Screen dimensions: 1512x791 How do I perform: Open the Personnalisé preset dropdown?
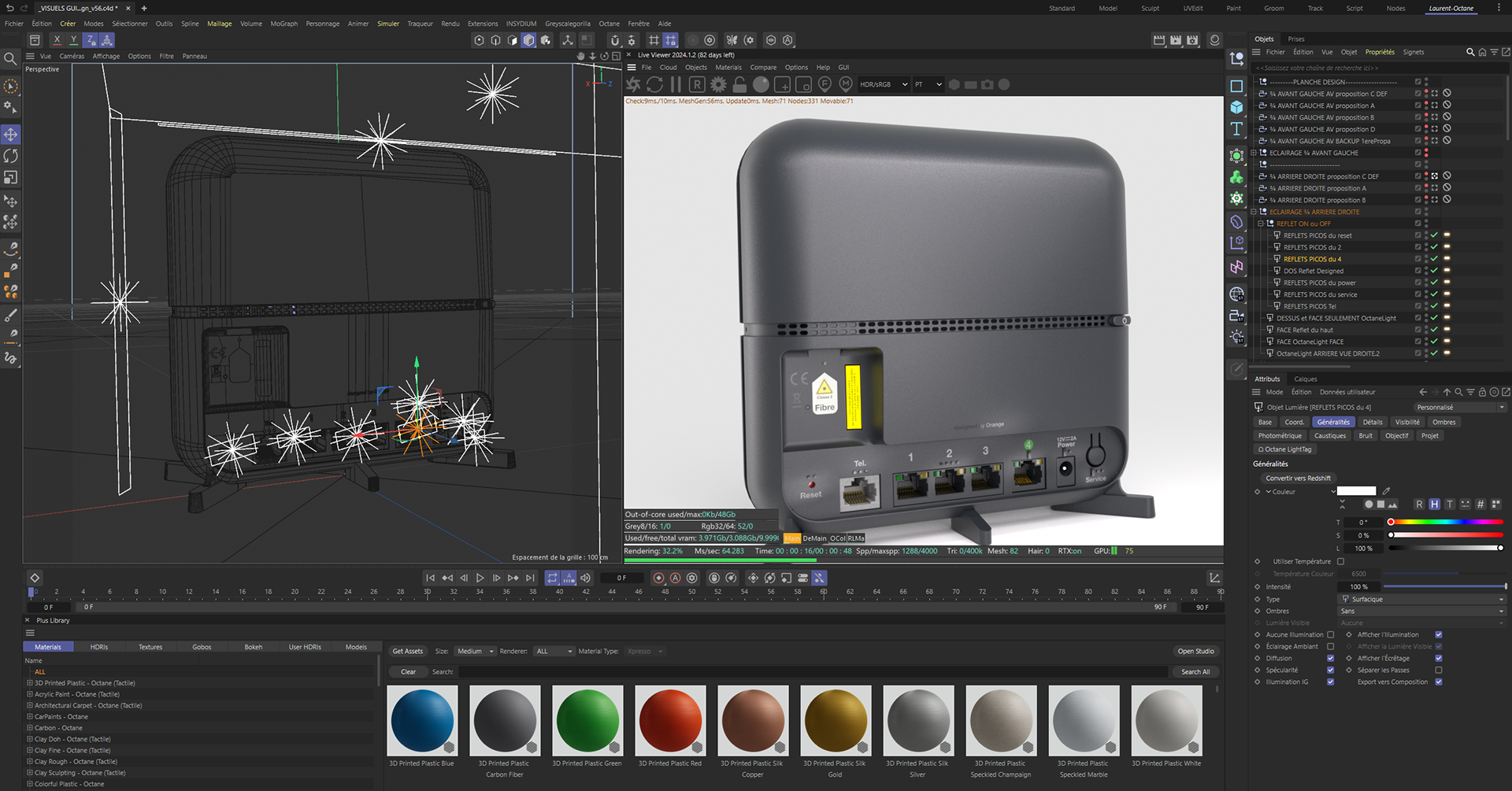point(1460,407)
